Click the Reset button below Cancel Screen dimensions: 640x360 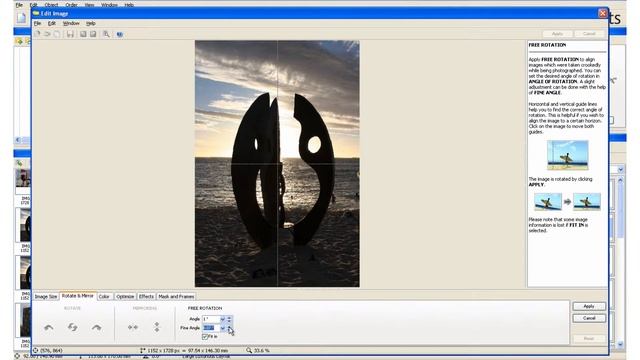[x=589, y=338]
